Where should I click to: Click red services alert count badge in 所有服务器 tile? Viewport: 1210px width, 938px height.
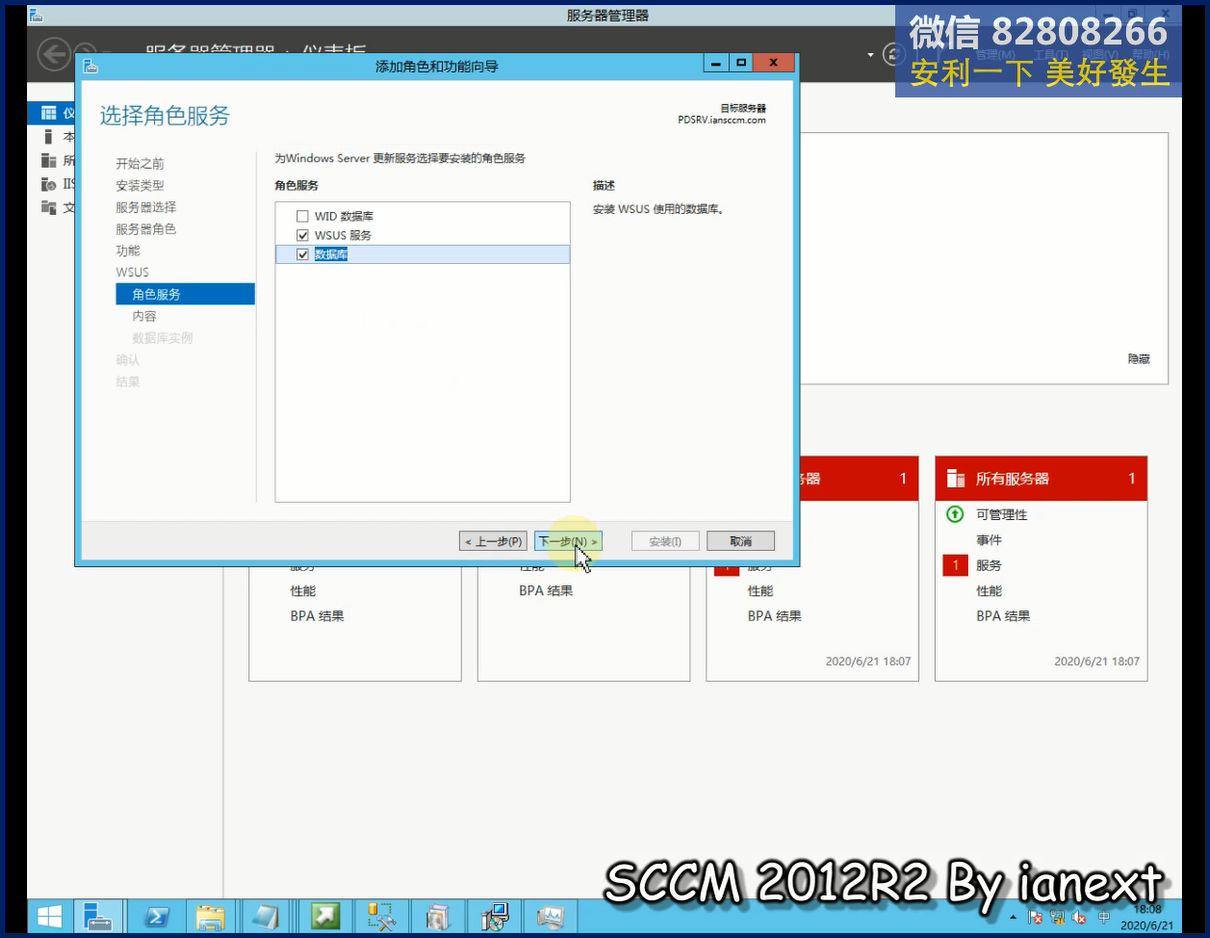click(x=955, y=566)
